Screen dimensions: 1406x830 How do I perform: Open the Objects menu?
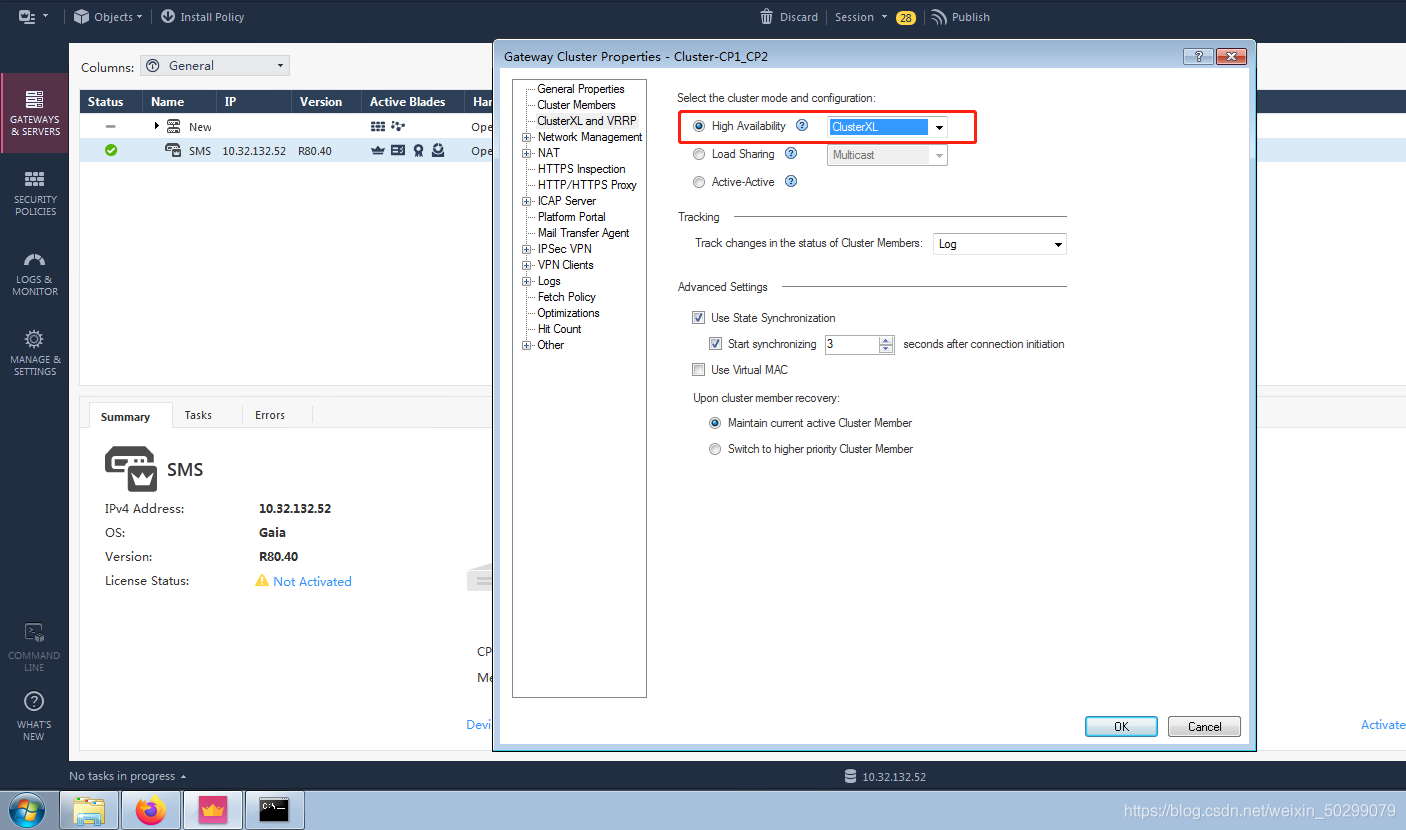coord(108,17)
